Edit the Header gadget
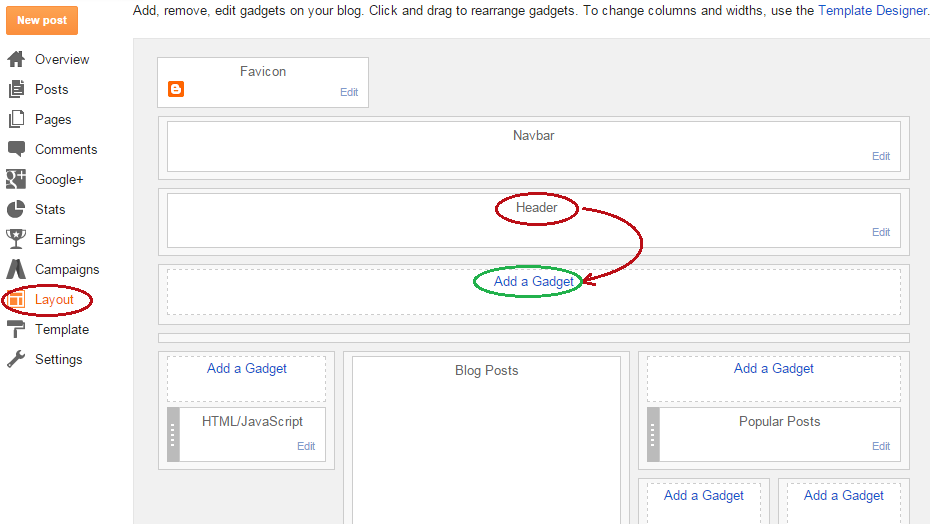The width and height of the screenshot is (930, 527). (x=881, y=232)
